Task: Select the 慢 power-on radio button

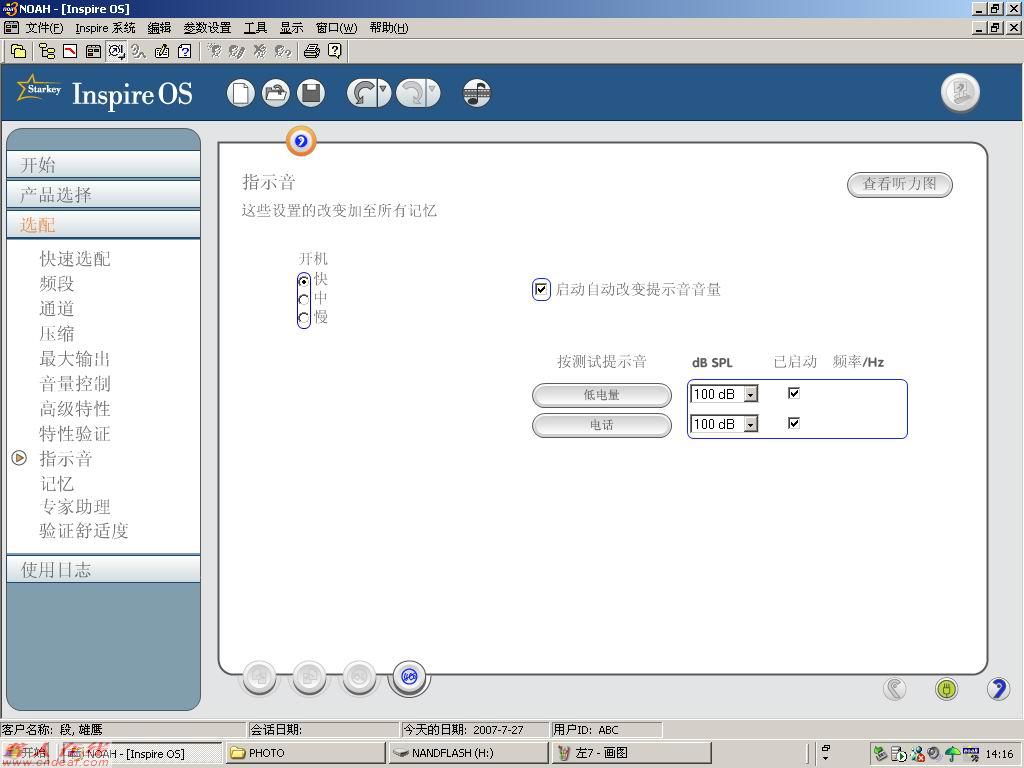Action: pos(304,319)
